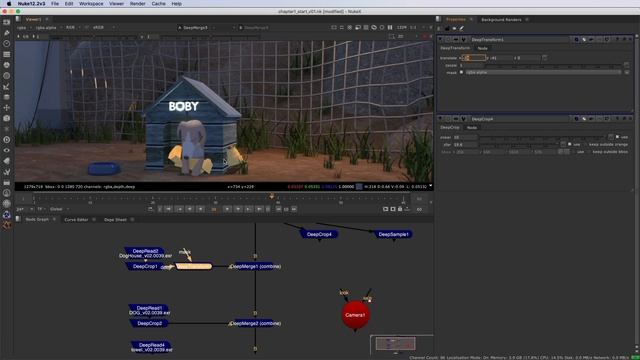Open the Render menu
Viewport: 640px width, 360px height.
pos(138,4)
